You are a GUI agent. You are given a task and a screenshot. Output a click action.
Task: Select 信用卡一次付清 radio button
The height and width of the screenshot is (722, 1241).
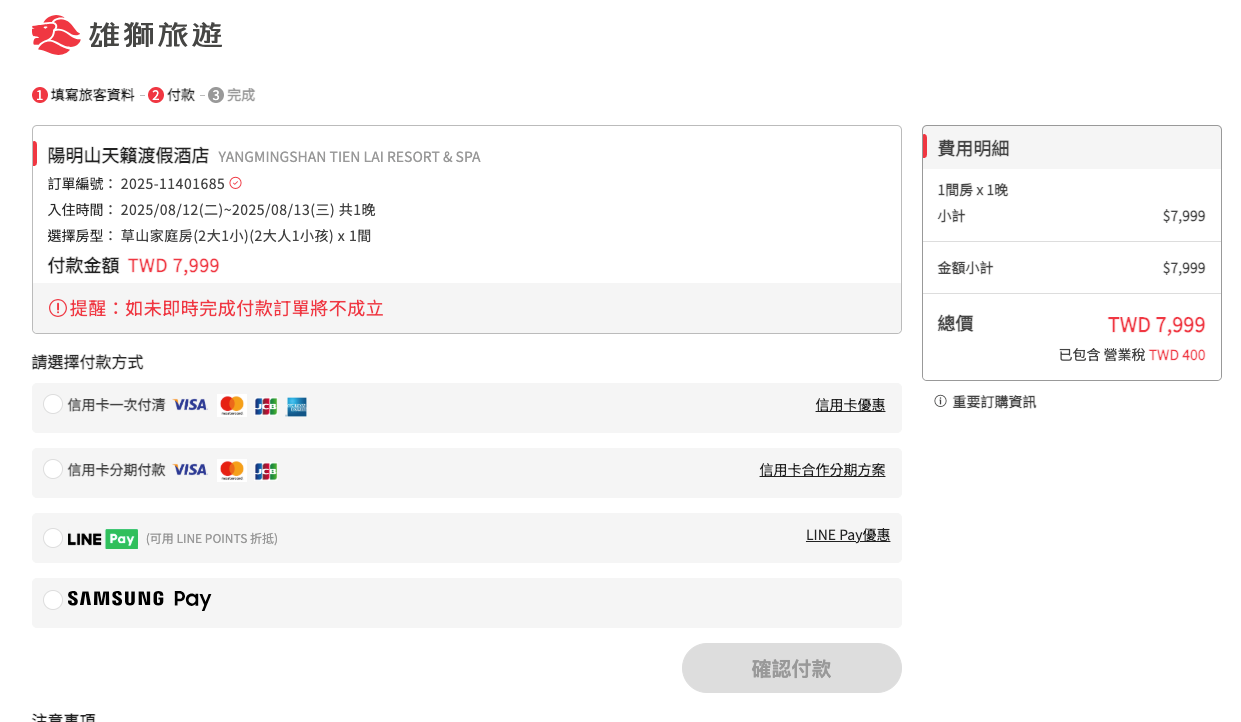click(x=53, y=404)
